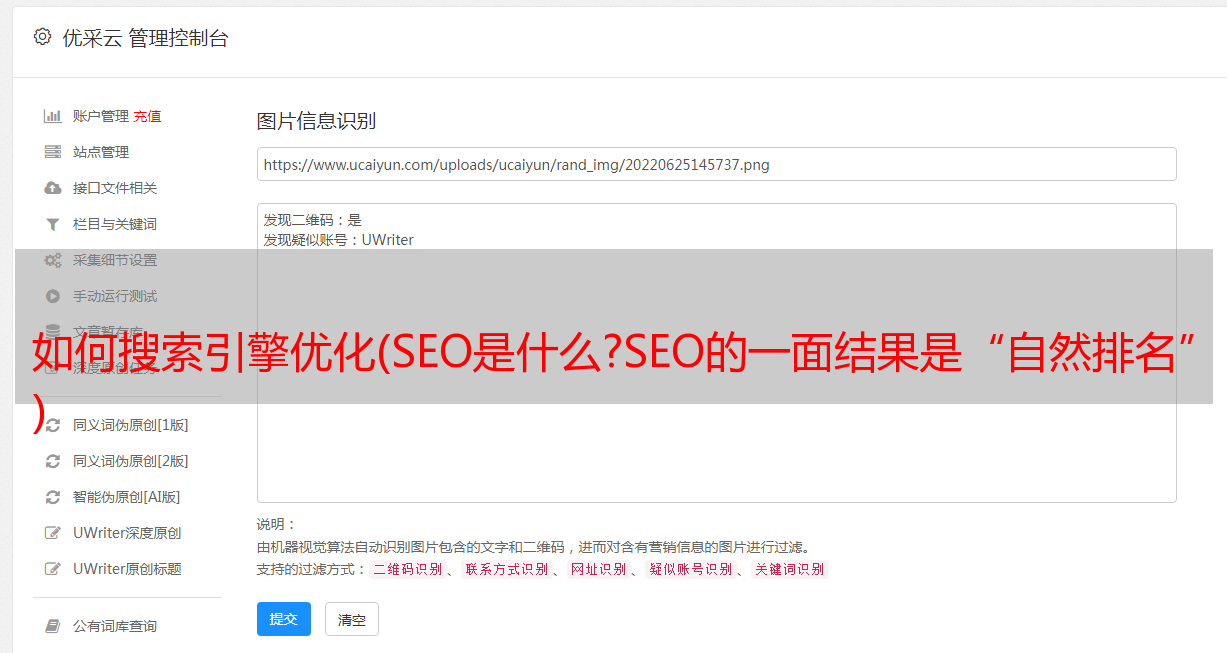Image resolution: width=1227 pixels, height=653 pixels.
Task: Click the cloud icon for 接口文件相关
Action: 53,188
